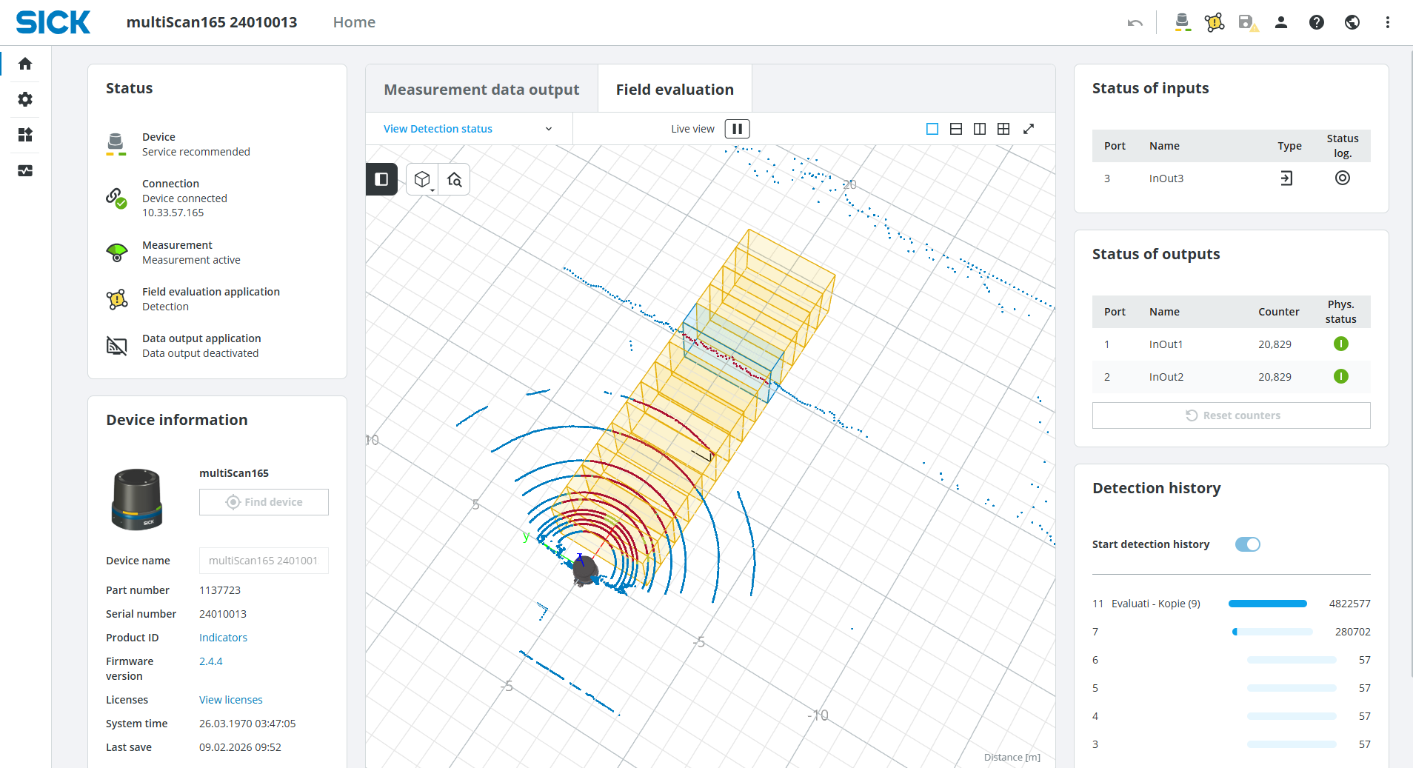
Task: Reset view with home zoom icon
Action: click(454, 180)
